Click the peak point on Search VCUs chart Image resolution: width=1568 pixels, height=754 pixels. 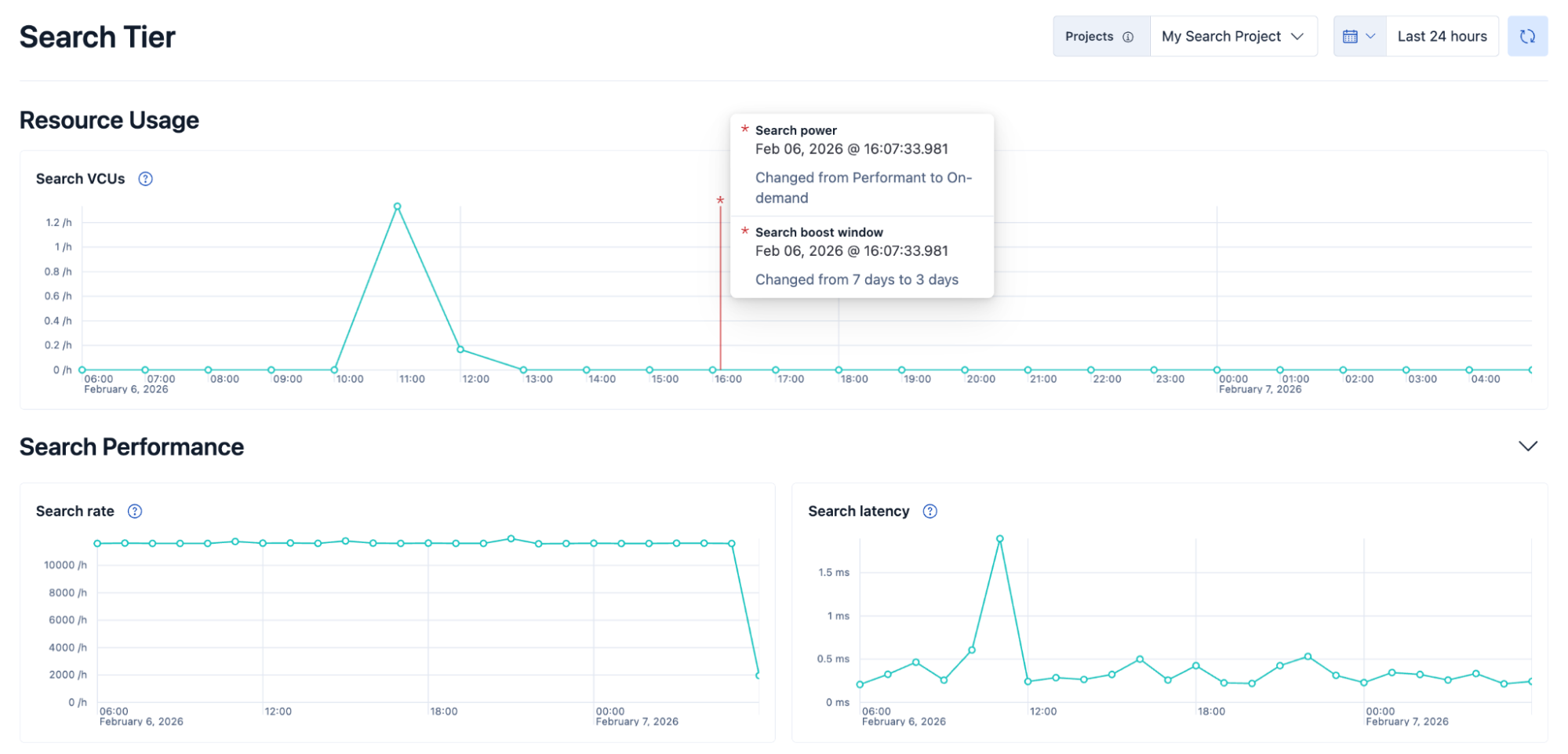click(397, 206)
